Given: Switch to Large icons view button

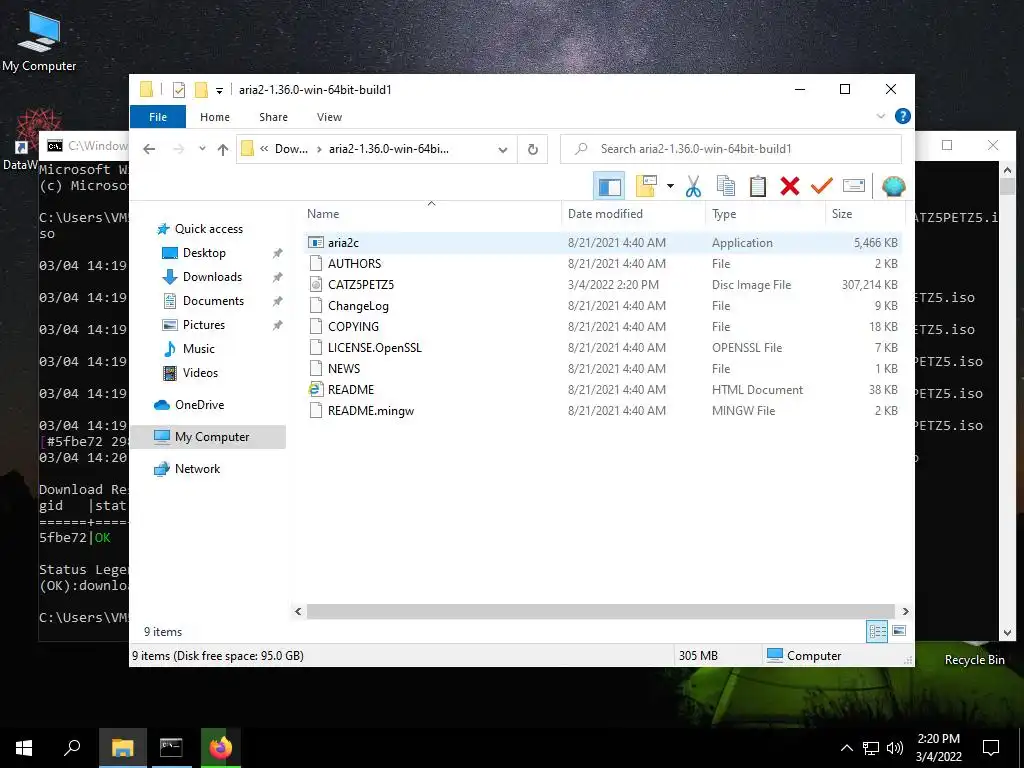Looking at the screenshot, I should click(x=899, y=631).
